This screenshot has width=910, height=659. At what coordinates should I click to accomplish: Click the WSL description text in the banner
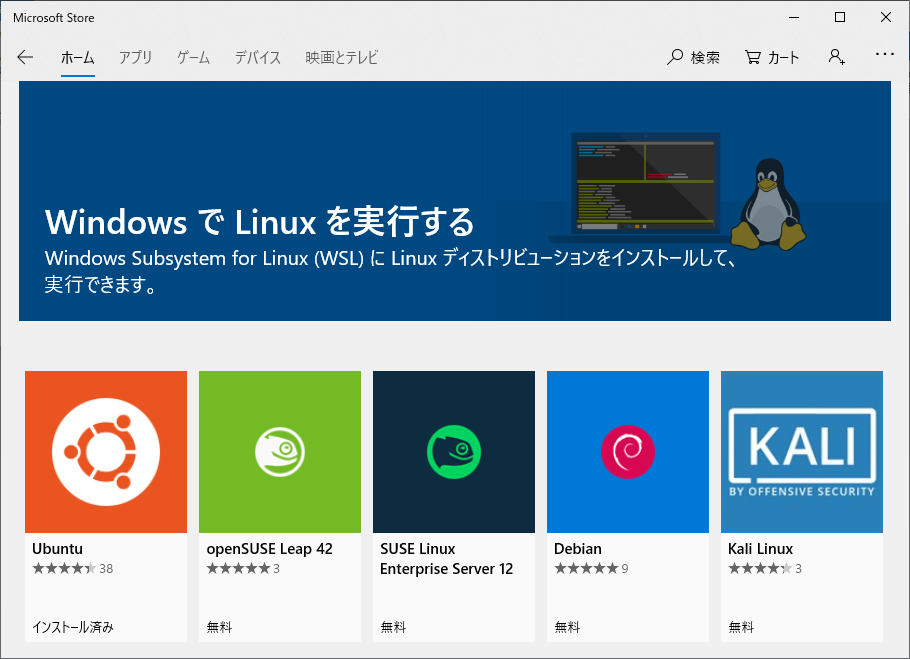pos(390,271)
